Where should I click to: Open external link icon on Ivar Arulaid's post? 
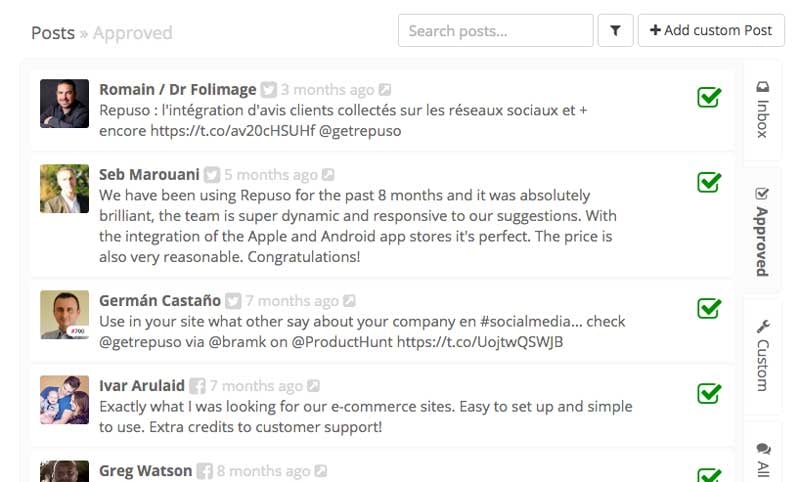pos(314,386)
